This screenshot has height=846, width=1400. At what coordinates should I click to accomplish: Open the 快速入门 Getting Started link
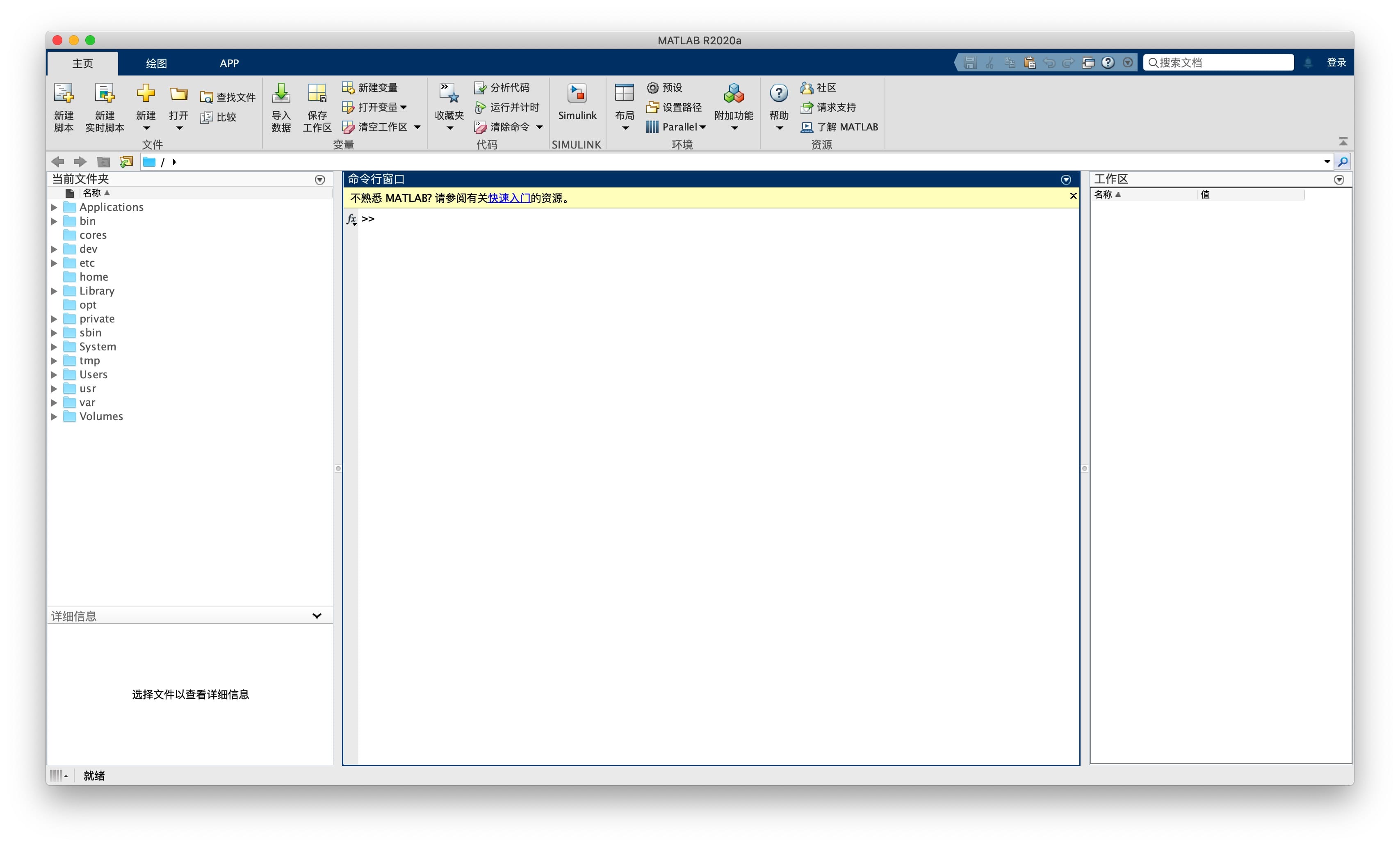[x=509, y=198]
